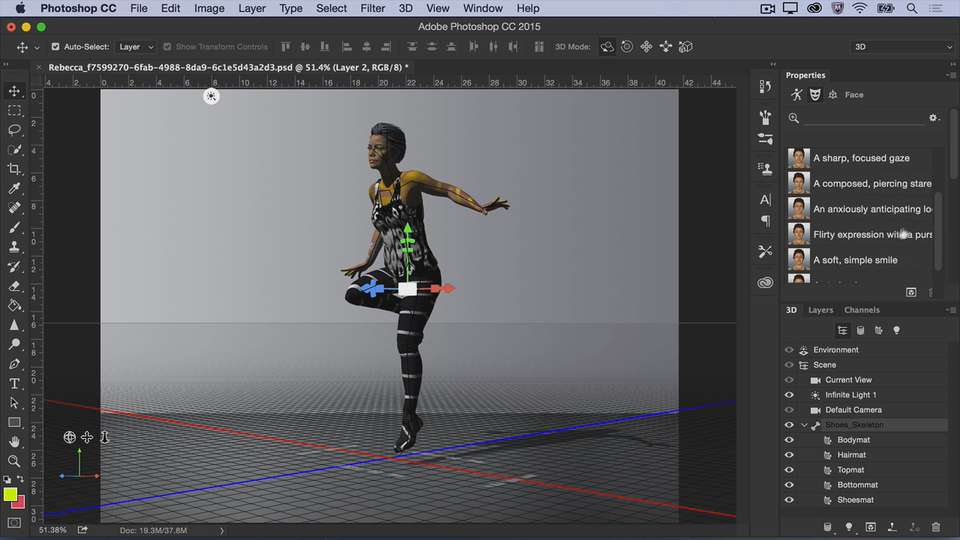Toggle visibility of Hairmat material

click(x=789, y=455)
